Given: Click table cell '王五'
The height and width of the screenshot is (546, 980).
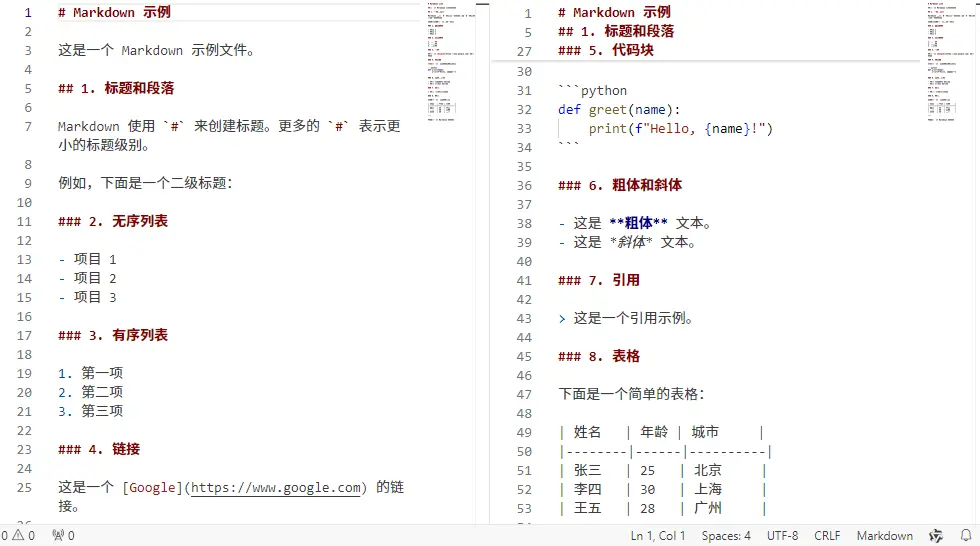Looking at the screenshot, I should click(x=587, y=509).
